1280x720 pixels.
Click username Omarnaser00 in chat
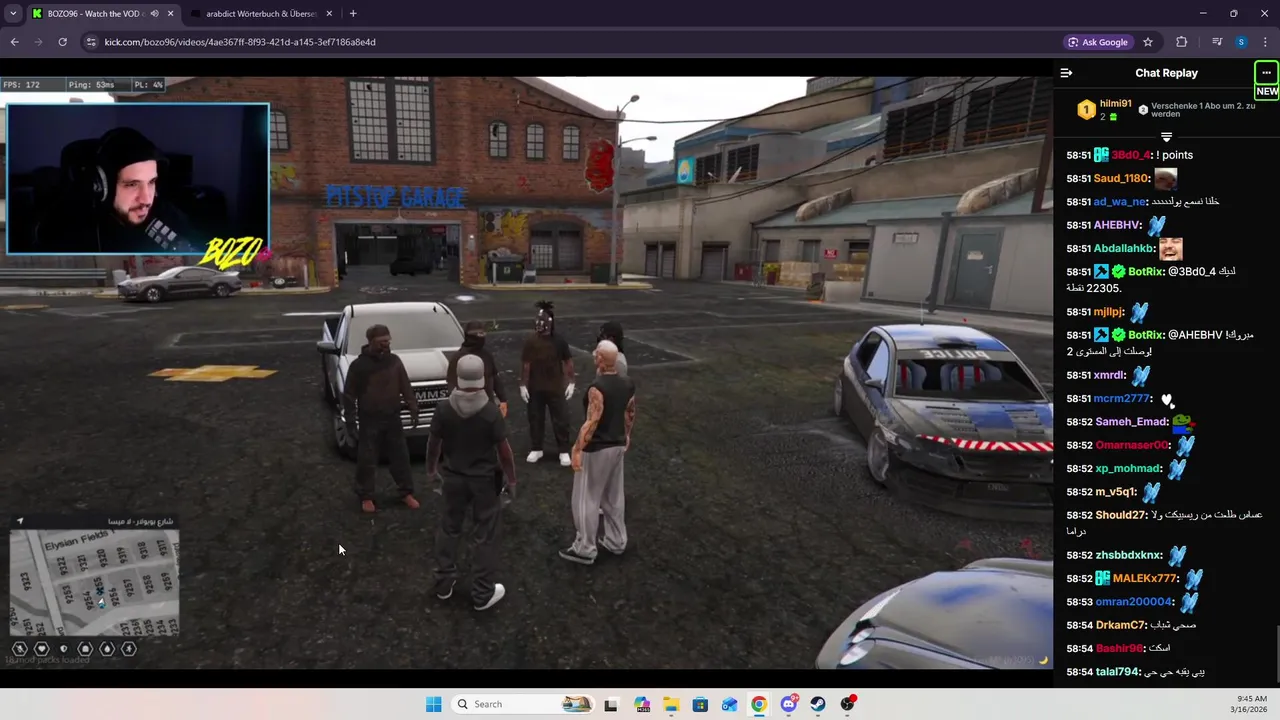tap(1131, 445)
